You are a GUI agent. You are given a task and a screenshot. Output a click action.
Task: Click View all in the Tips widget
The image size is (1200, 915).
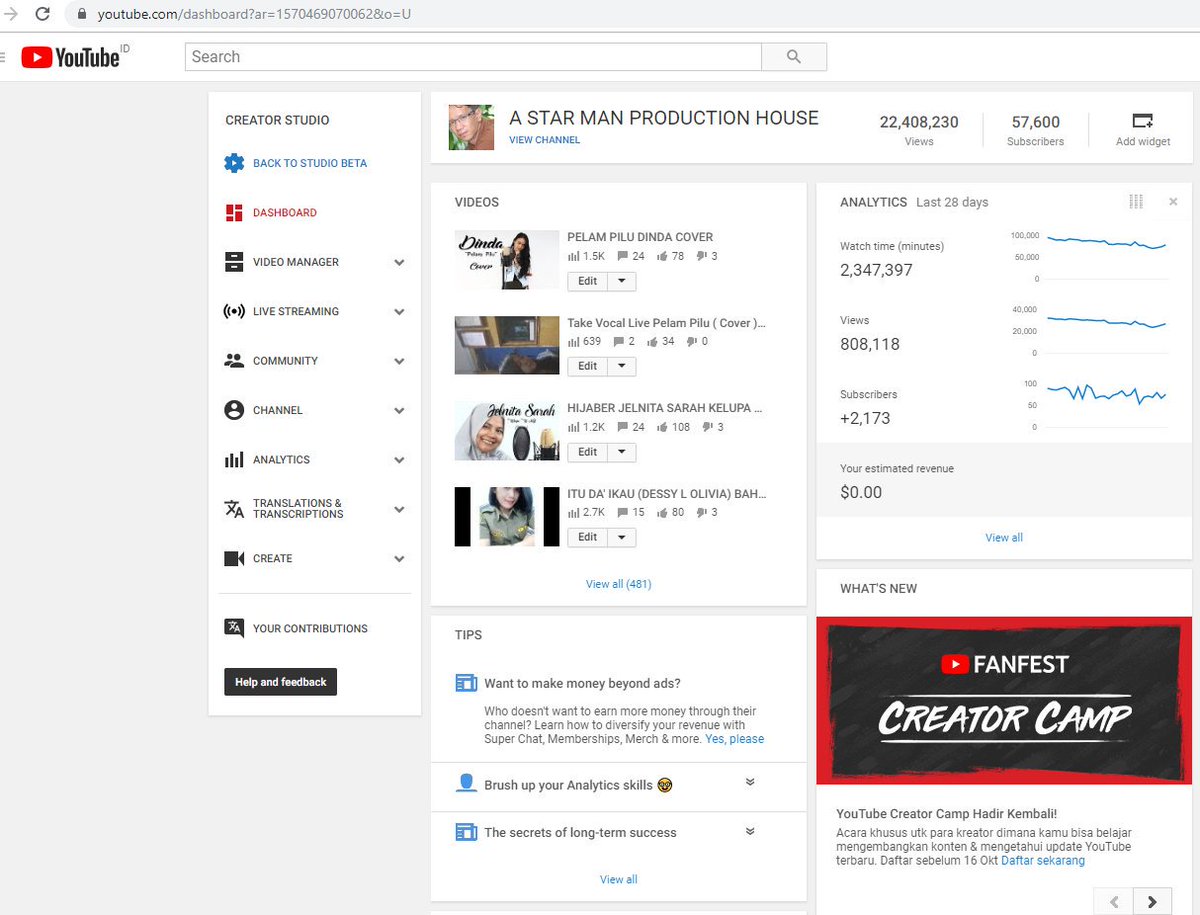click(618, 879)
